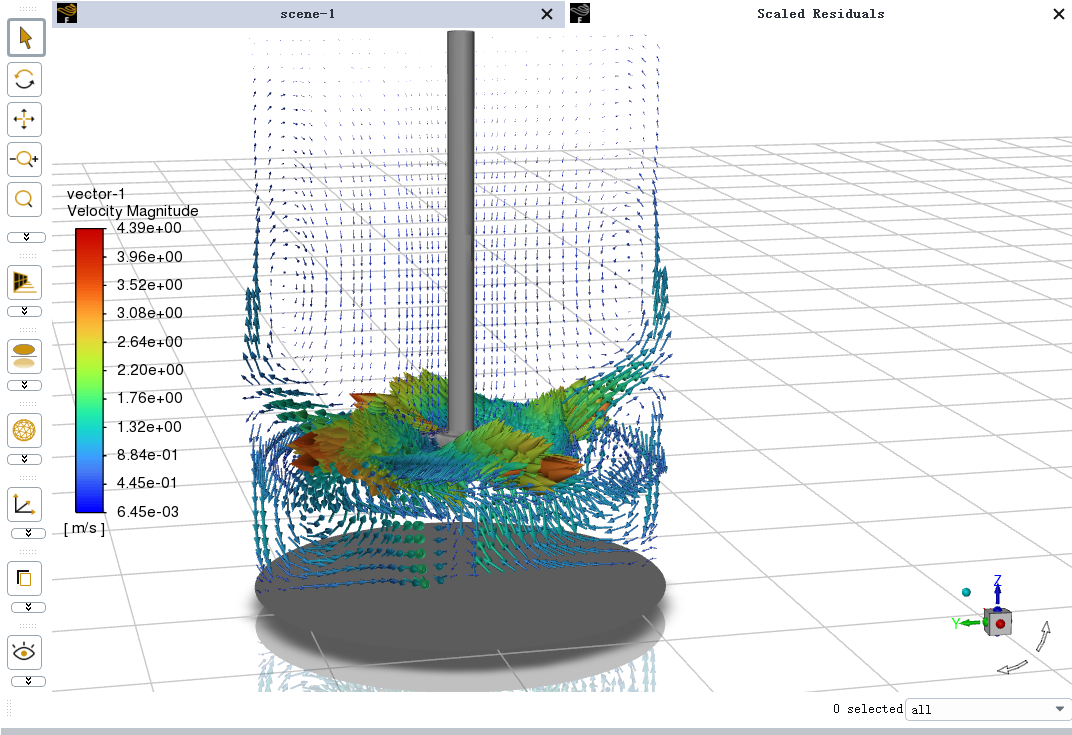
Task: Expand options below the axes tool
Action: click(x=28, y=533)
